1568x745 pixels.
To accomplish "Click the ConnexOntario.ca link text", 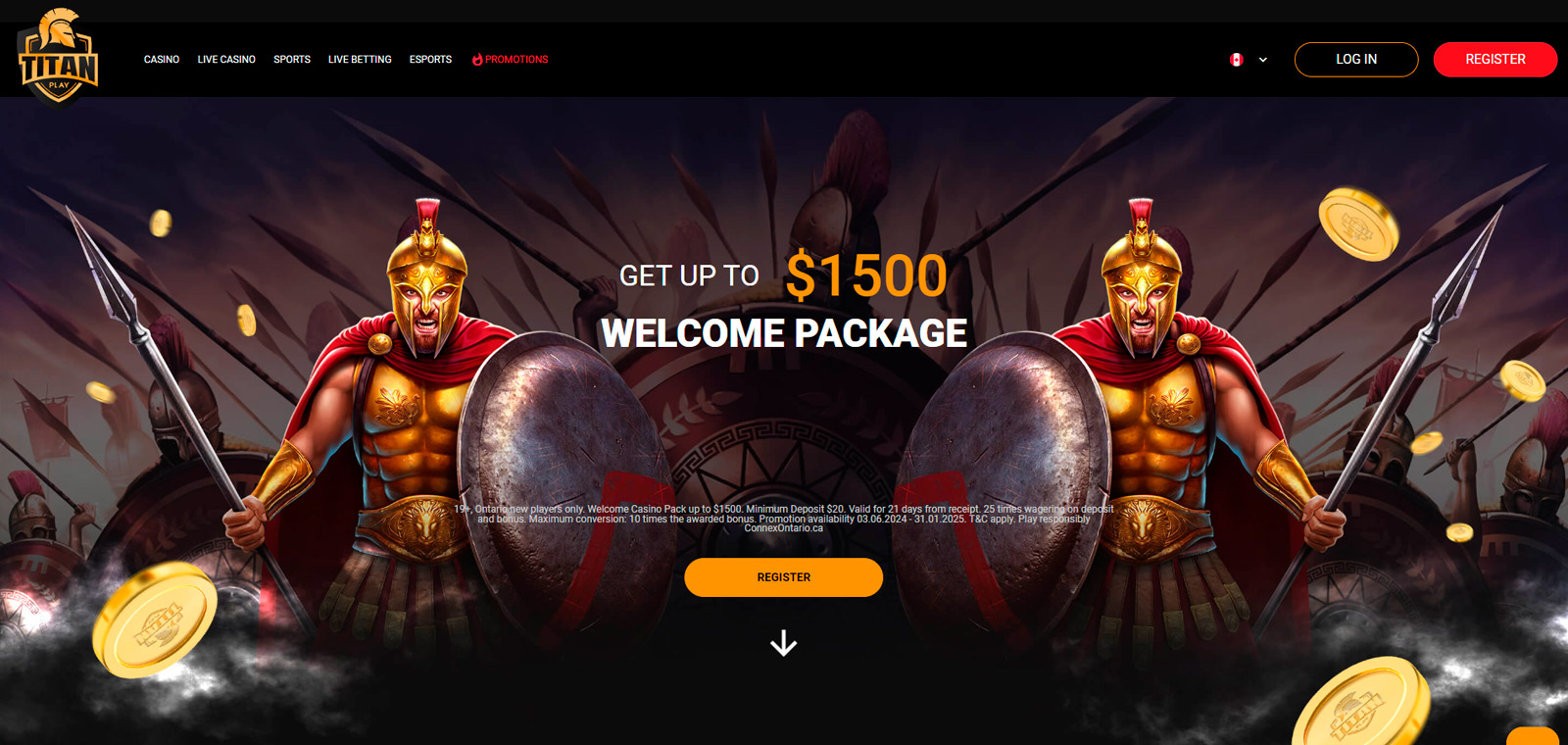I will pyautogui.click(x=783, y=528).
